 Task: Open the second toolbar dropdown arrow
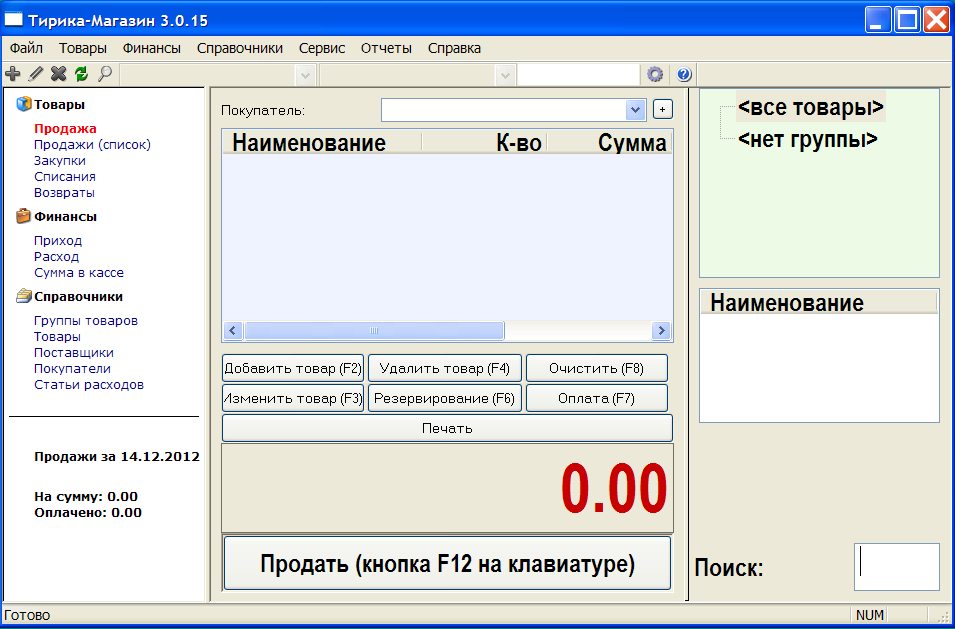click(504, 75)
